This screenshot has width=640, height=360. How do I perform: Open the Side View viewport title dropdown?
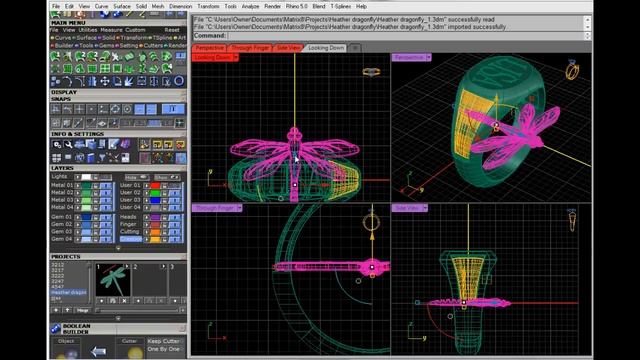425,208
